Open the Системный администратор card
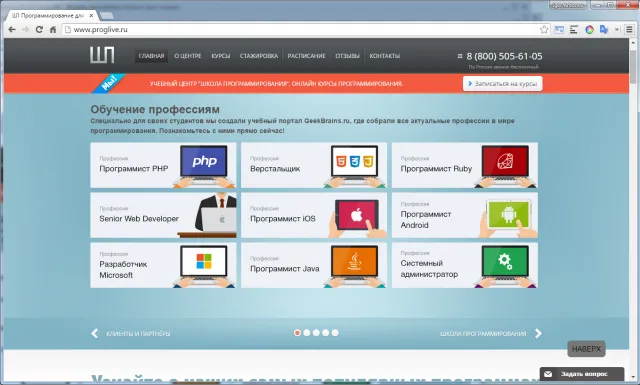 (465, 265)
